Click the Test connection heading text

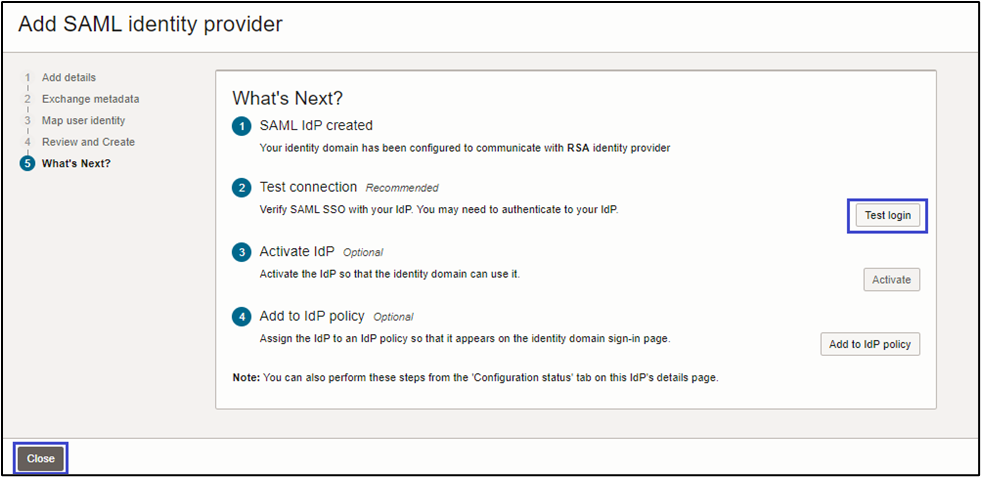(308, 187)
